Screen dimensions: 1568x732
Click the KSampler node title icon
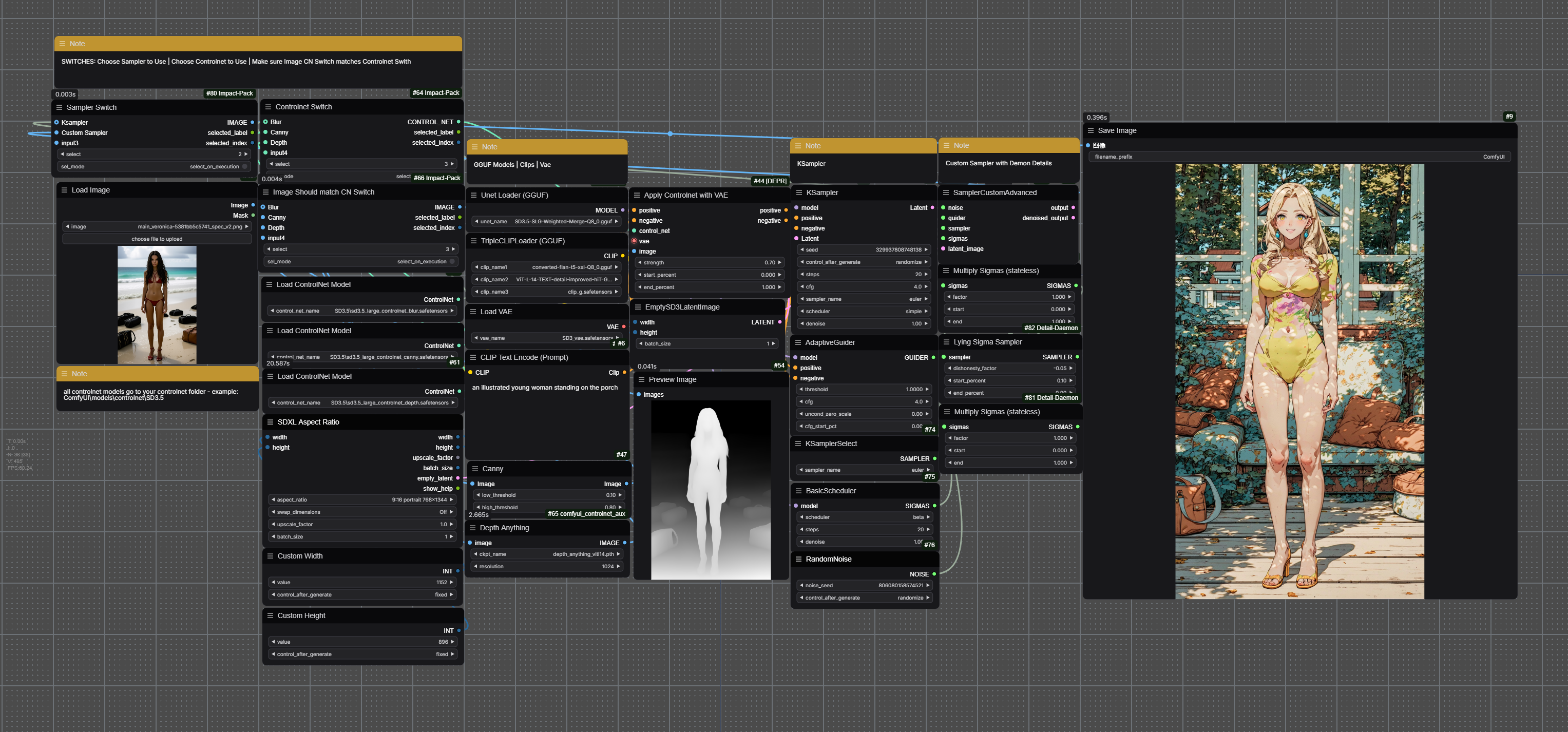(798, 193)
